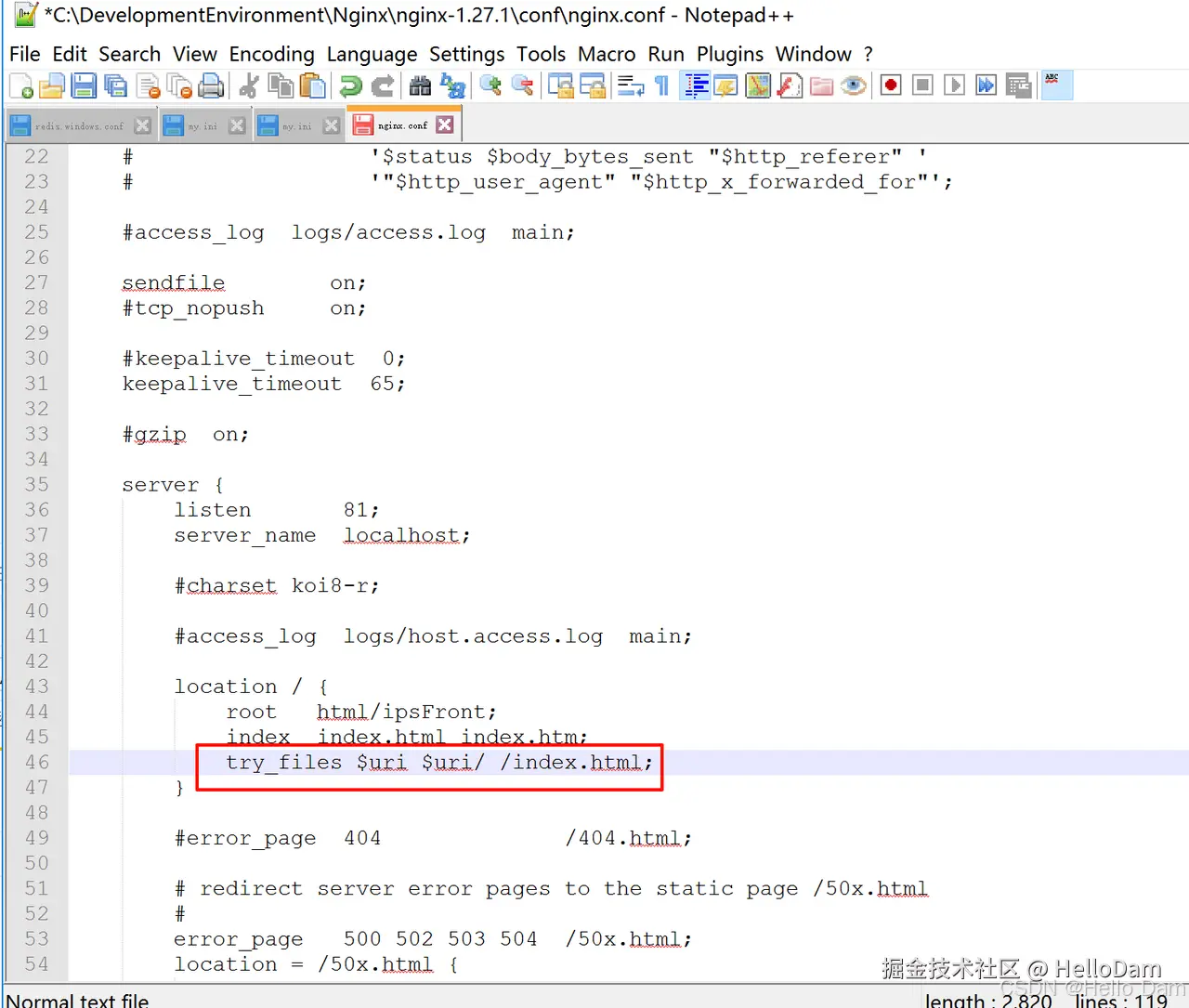Open the Encoding menu
The width and height of the screenshot is (1189, 1008).
[272, 54]
